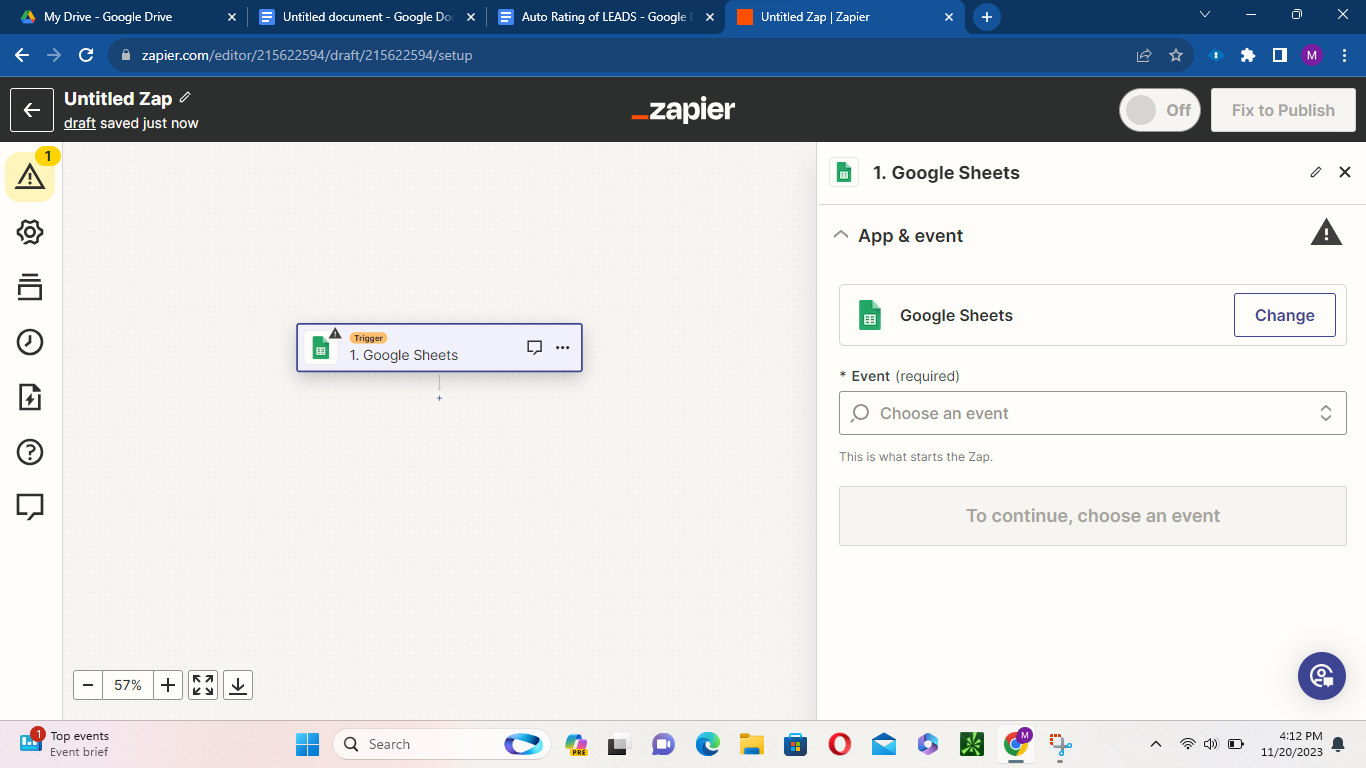Viewport: 1366px width, 768px height.
Task: Open the Top events widget
Action: coord(66,744)
